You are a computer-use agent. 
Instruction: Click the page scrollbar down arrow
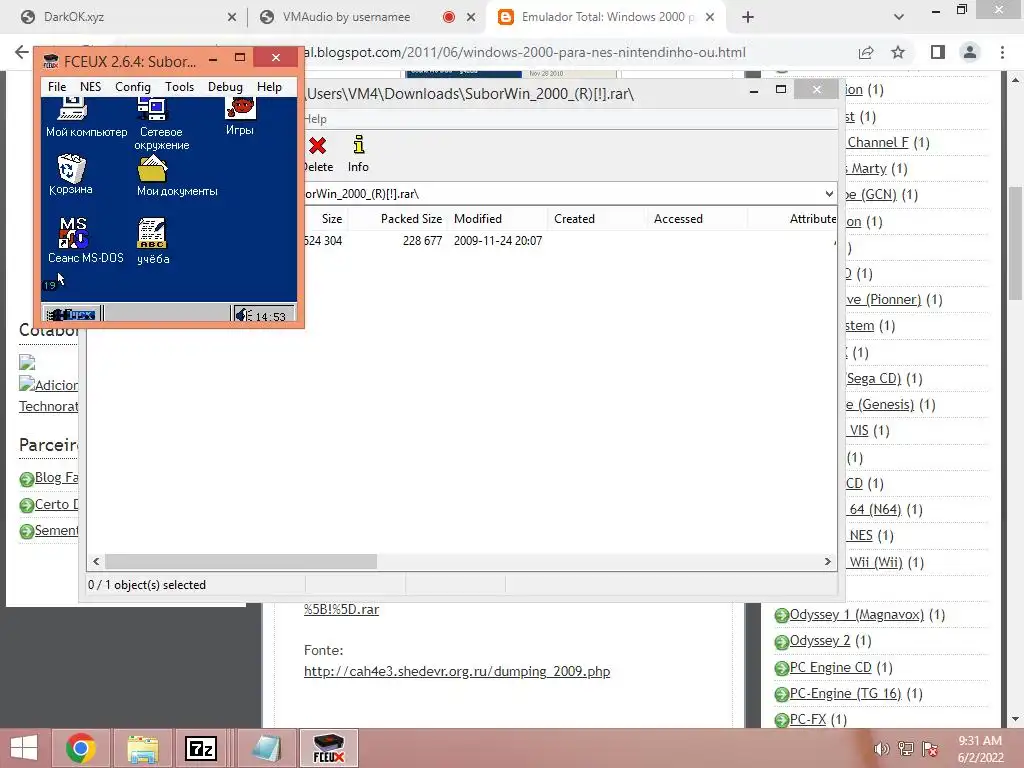[1015, 720]
